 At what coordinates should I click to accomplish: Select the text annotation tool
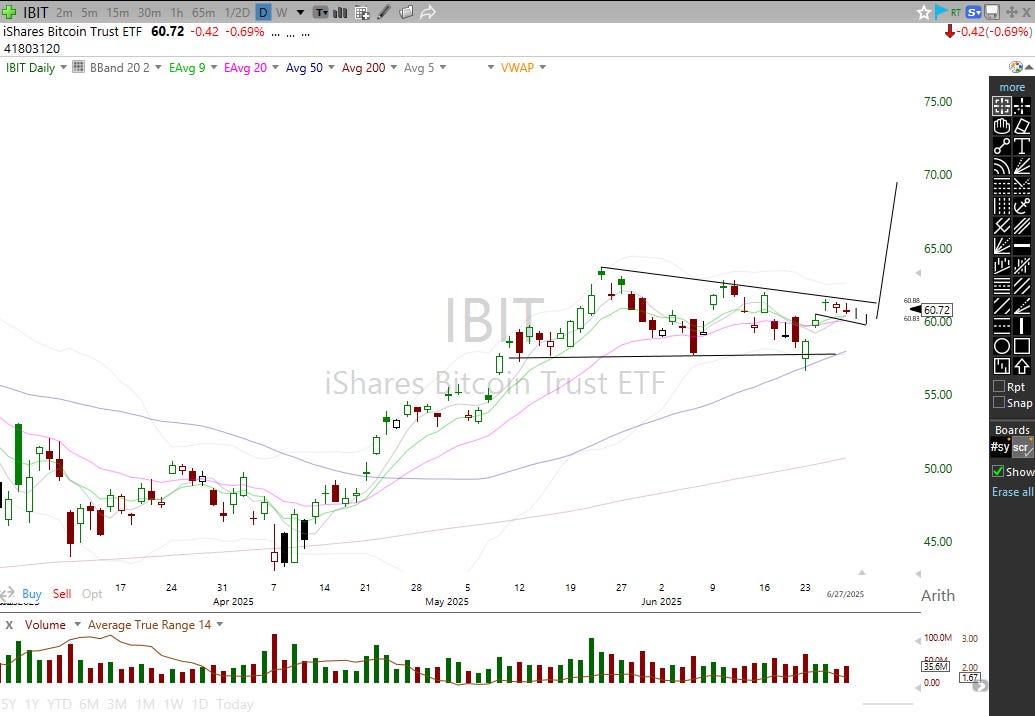click(x=1022, y=146)
